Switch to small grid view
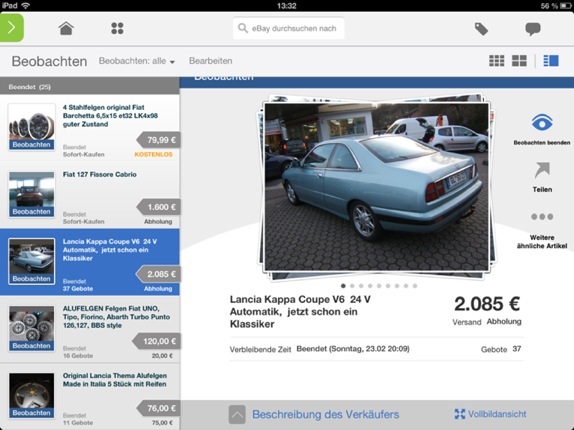This screenshot has width=574, height=430. [x=496, y=61]
